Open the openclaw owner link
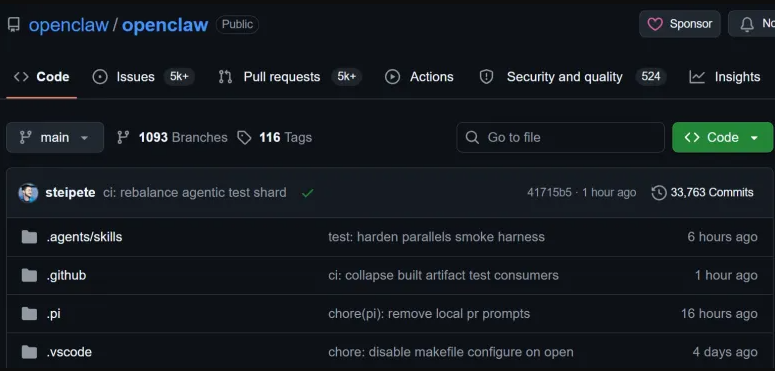This screenshot has height=371, width=775. [x=68, y=25]
